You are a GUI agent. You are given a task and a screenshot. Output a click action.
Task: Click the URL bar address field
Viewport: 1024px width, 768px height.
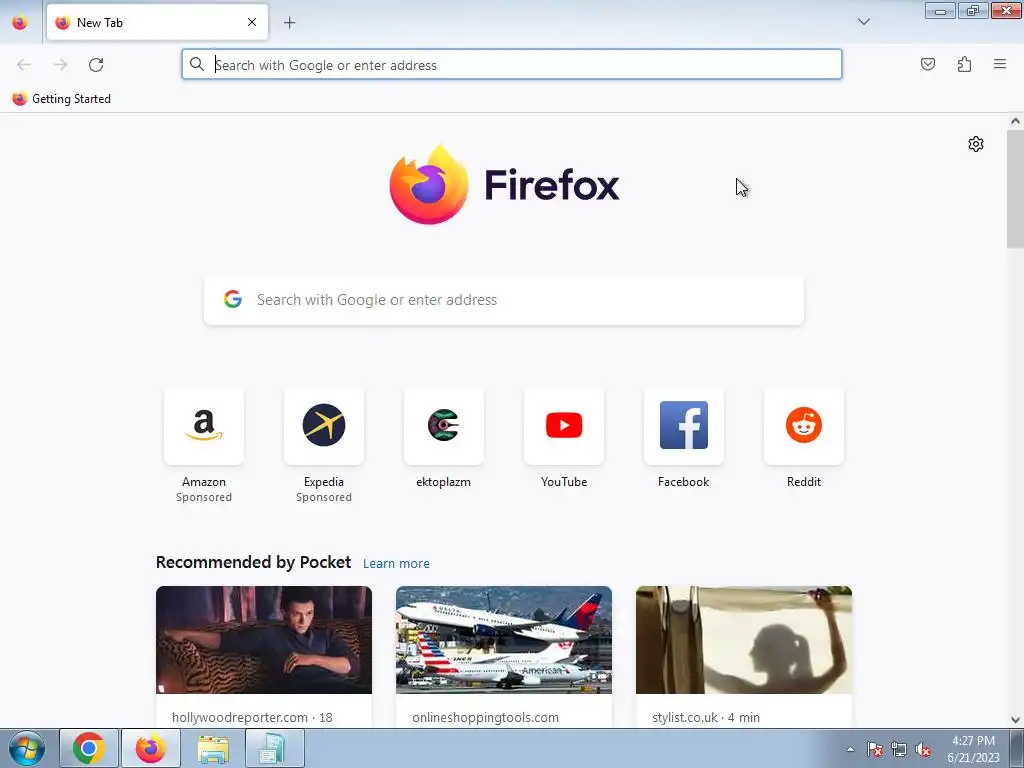click(x=512, y=65)
